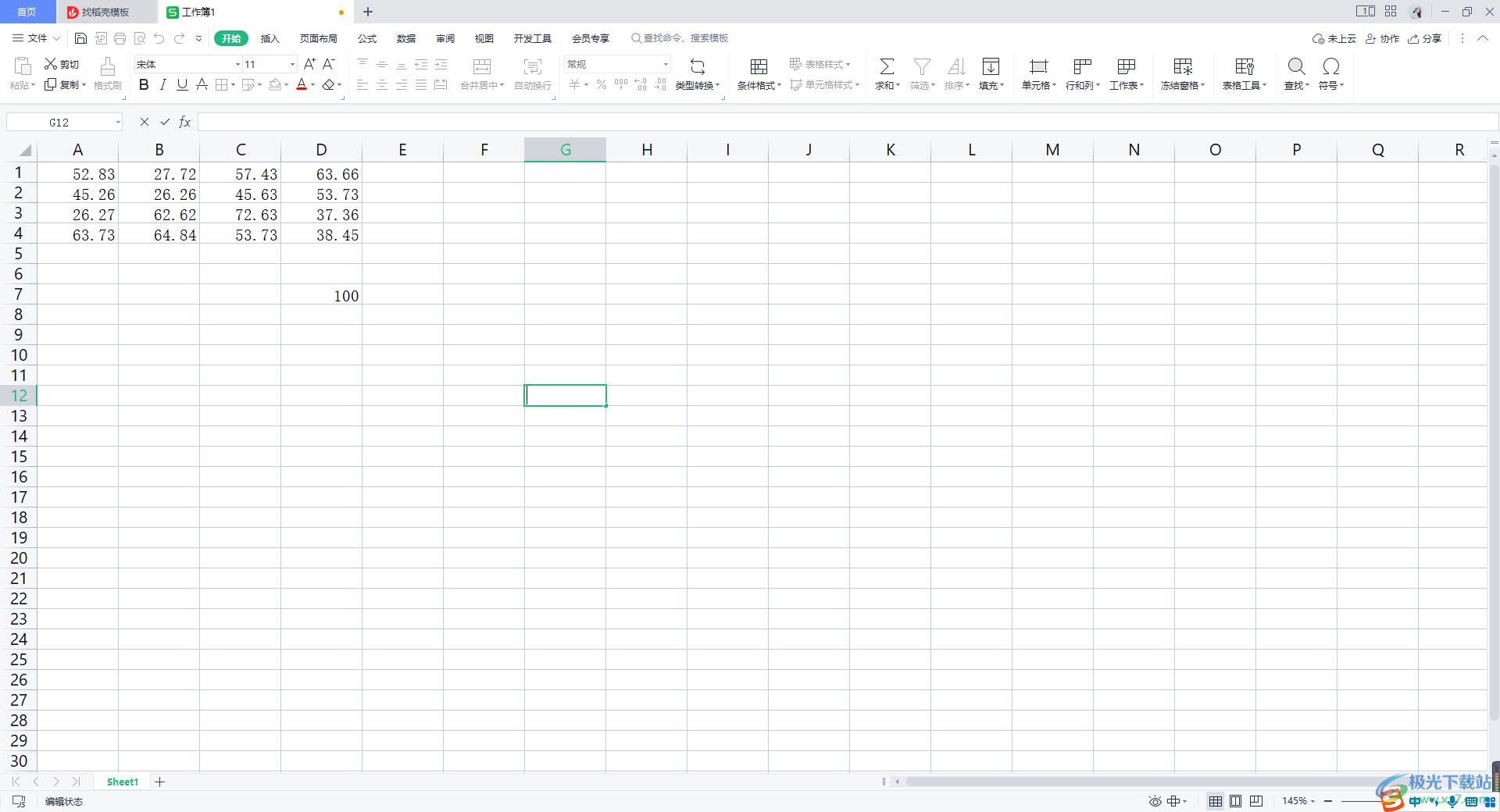This screenshot has width=1500, height=812.
Task: Add a new sheet with plus button
Action: [x=159, y=782]
